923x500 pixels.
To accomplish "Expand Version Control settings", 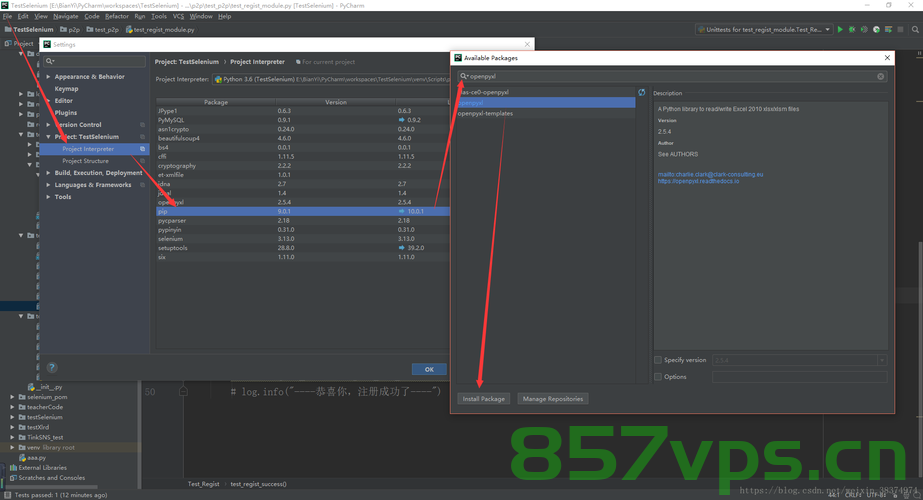I will click(x=48, y=125).
